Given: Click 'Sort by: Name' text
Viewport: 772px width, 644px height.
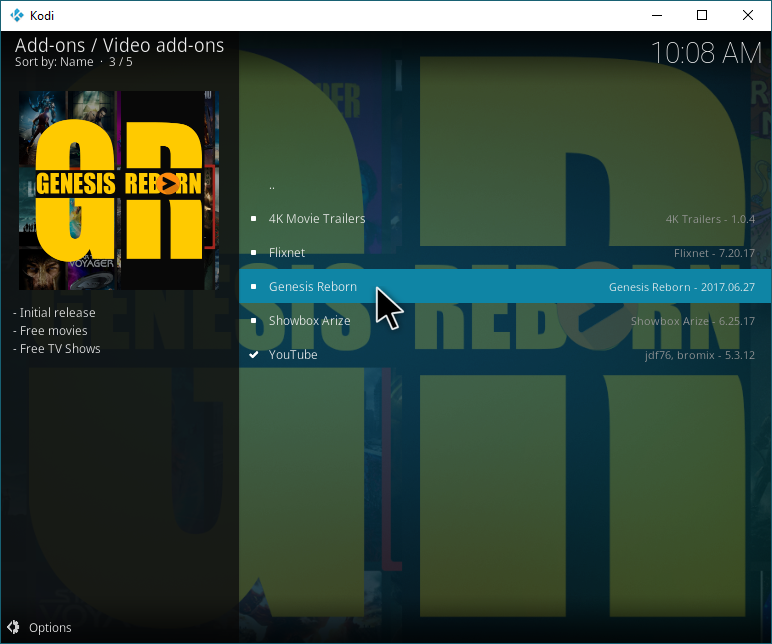Looking at the screenshot, I should click(x=54, y=62).
